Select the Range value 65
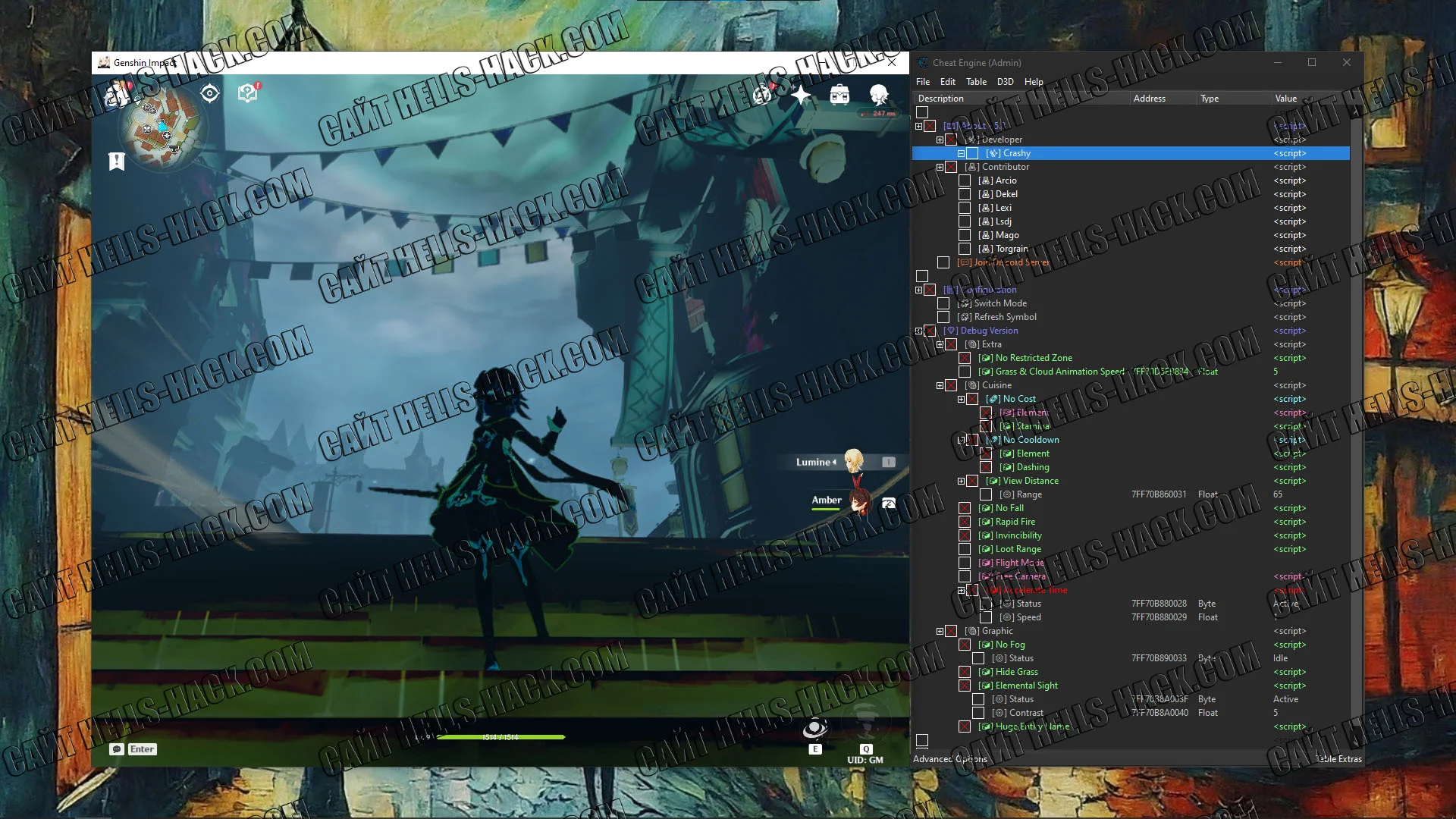Screen dimensions: 1456x819 pos(1278,494)
